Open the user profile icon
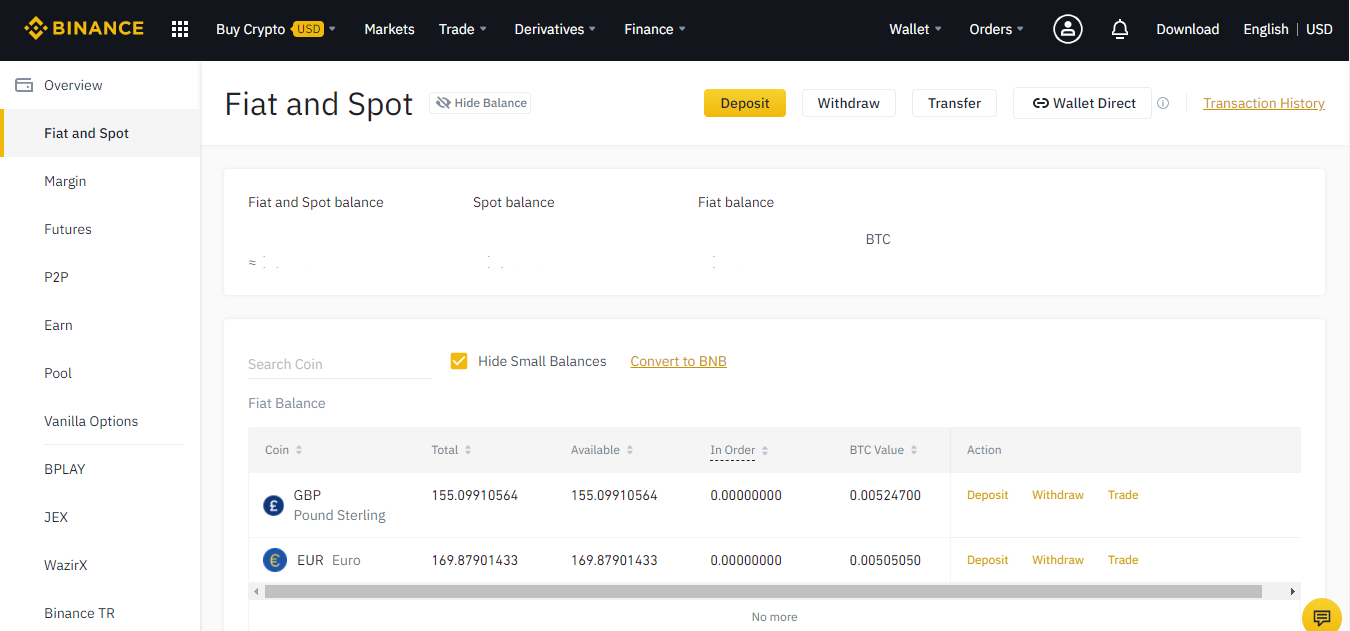The width and height of the screenshot is (1350, 631). (x=1068, y=29)
